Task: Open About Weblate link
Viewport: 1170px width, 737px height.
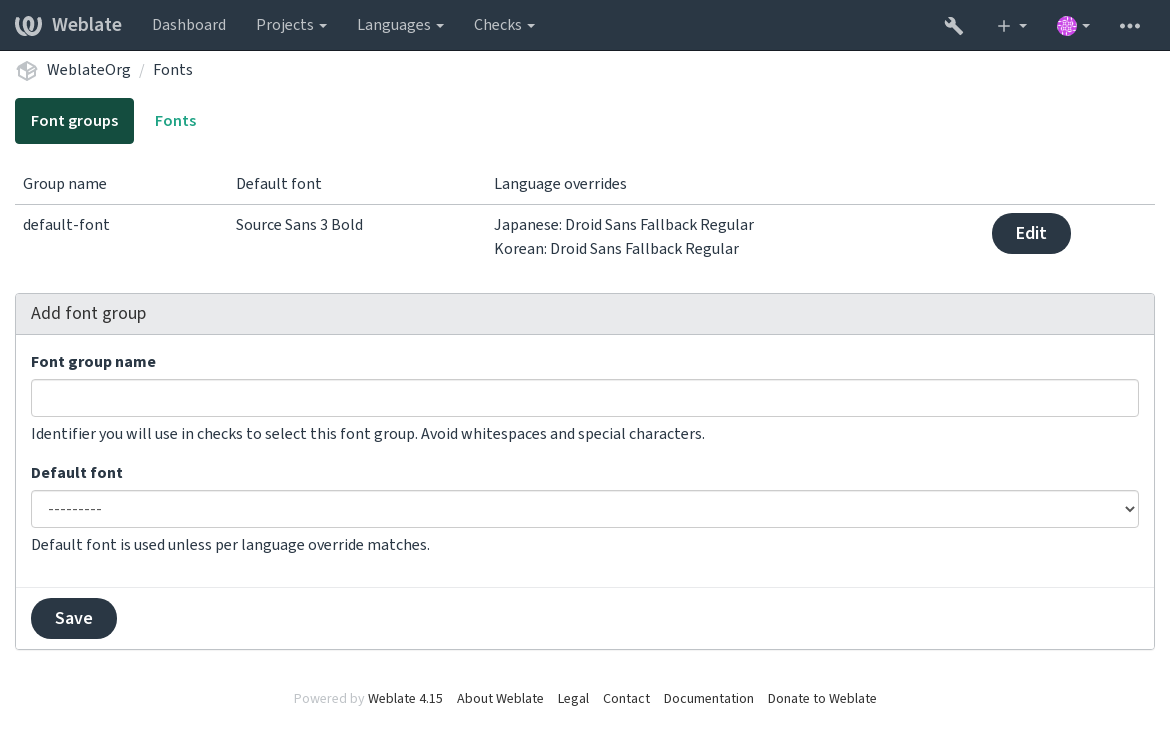Action: [500, 698]
